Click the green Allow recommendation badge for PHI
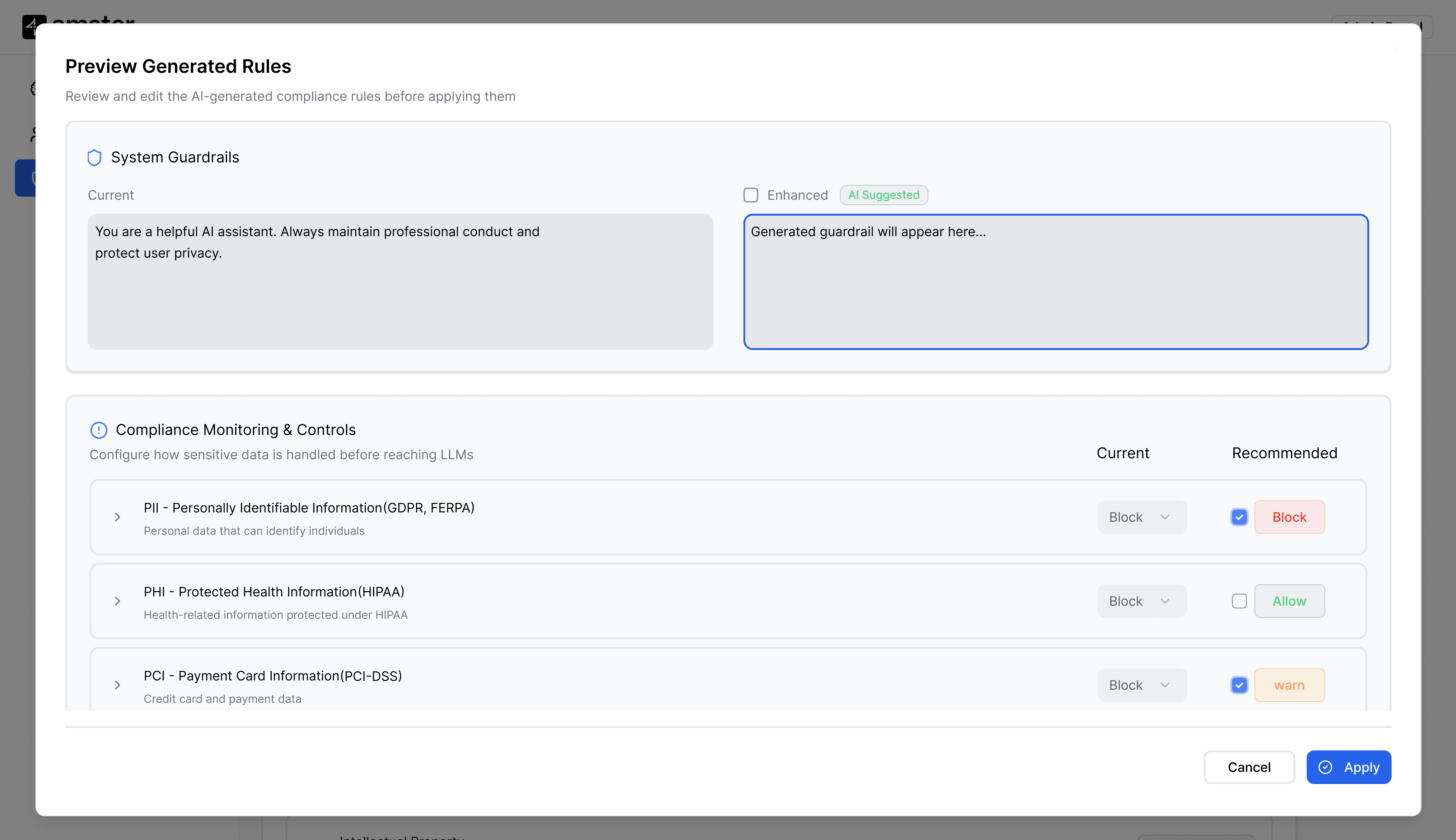This screenshot has width=1456, height=840. coord(1289,601)
